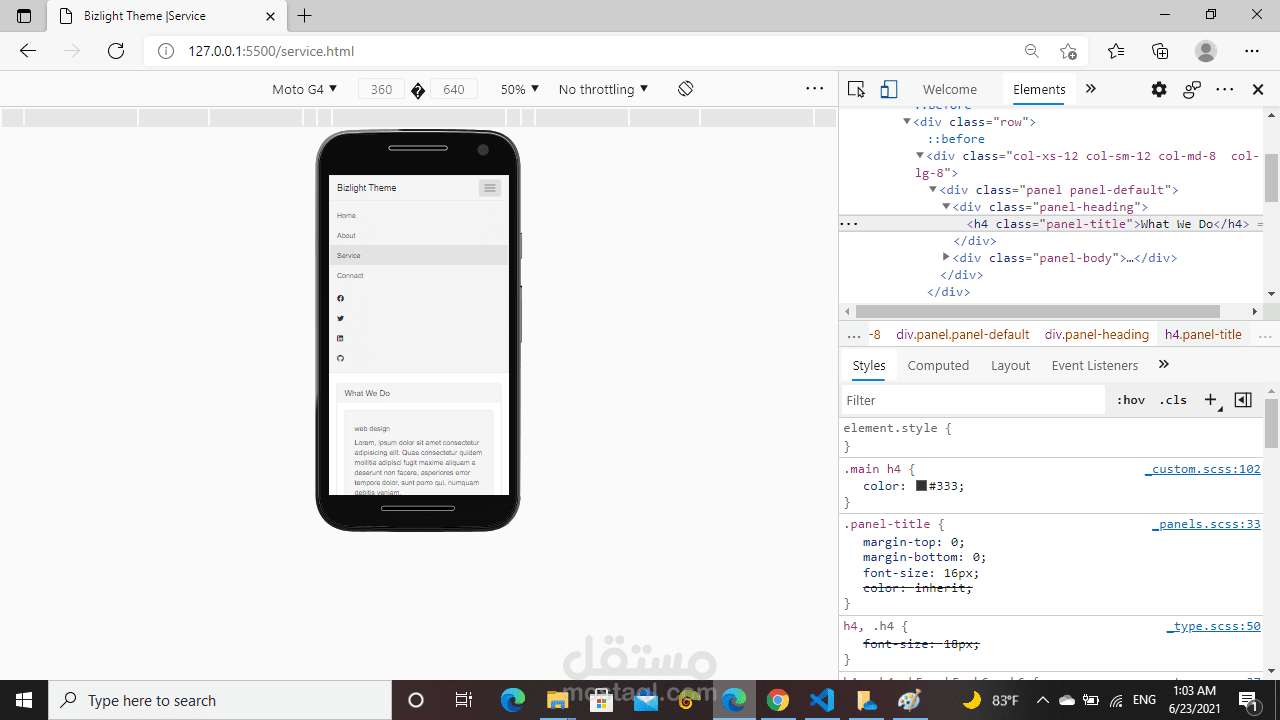Open device toolbar more options
Image resolution: width=1280 pixels, height=720 pixels.
pos(815,89)
